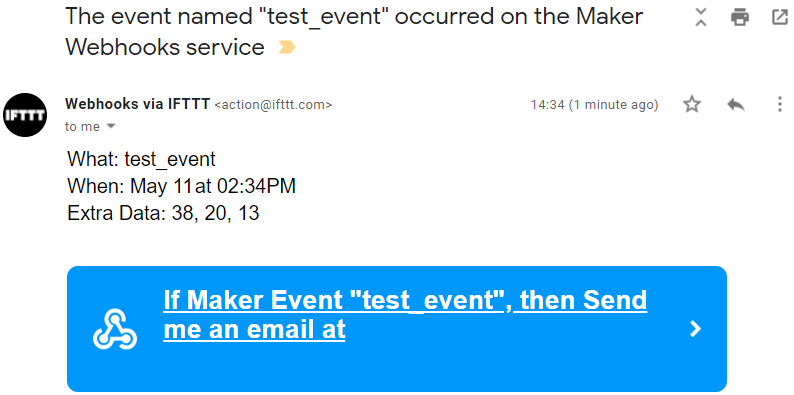The image size is (794, 395).
Task: Click the "What: test_event" line
Action: tap(141, 160)
